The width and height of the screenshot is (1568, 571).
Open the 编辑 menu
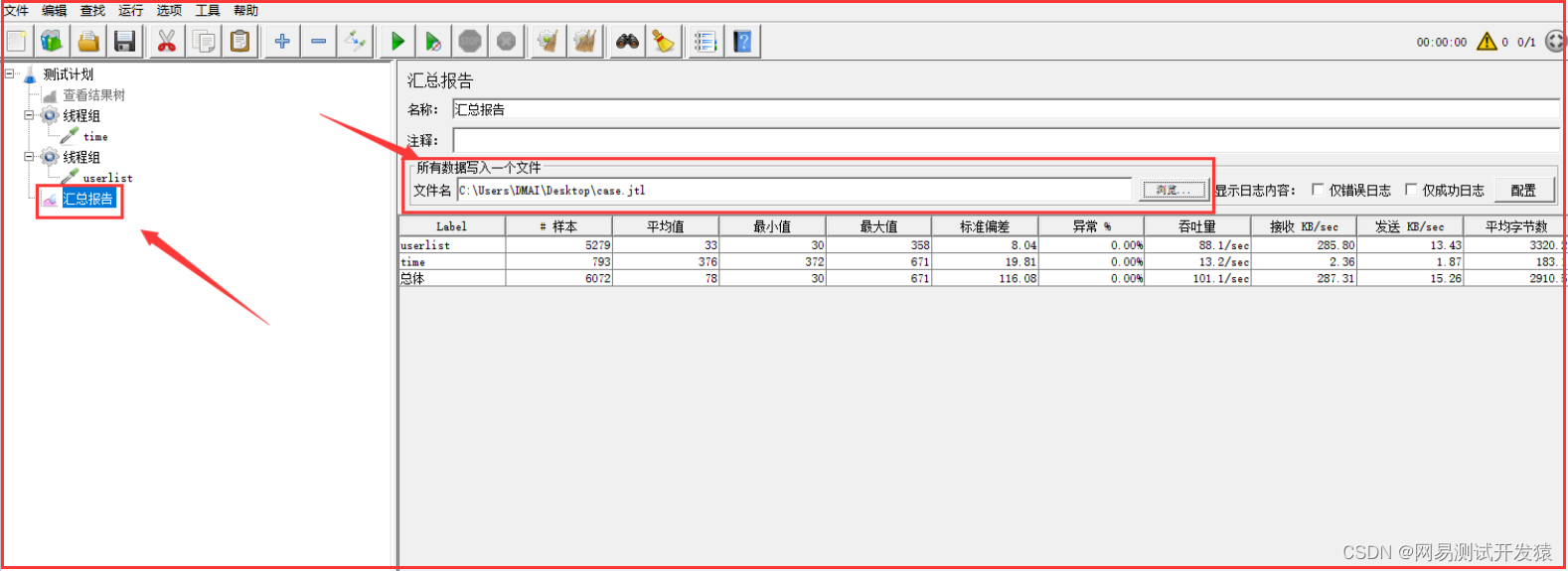[x=54, y=11]
